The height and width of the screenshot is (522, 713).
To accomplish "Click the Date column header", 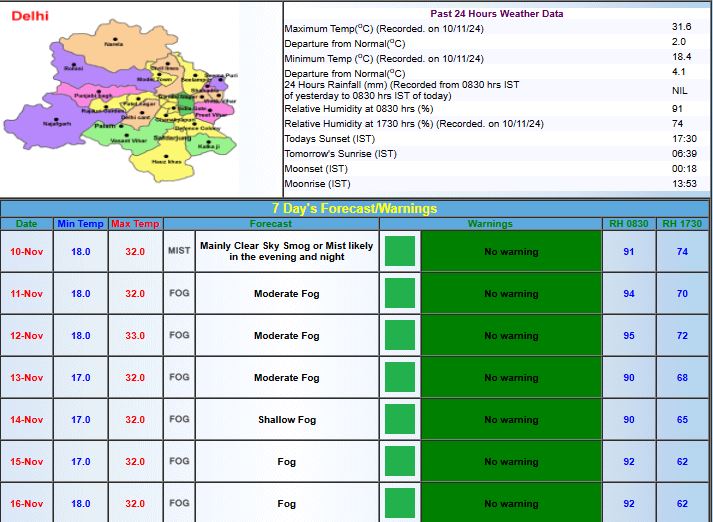I will click(26, 224).
